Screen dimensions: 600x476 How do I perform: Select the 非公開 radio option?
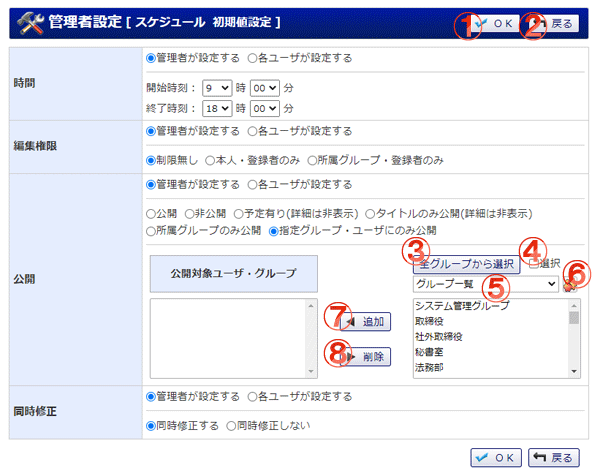189,214
